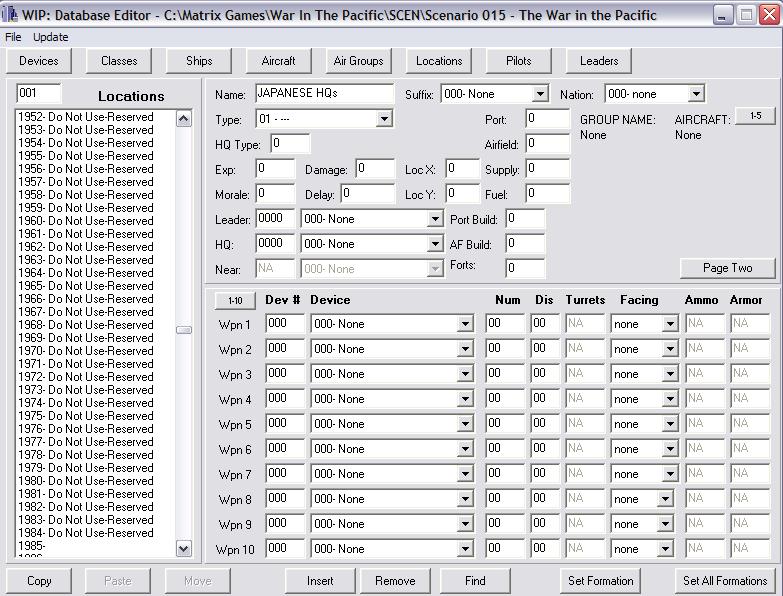Click the Name field with JAPANESE HQs

pos(325,93)
